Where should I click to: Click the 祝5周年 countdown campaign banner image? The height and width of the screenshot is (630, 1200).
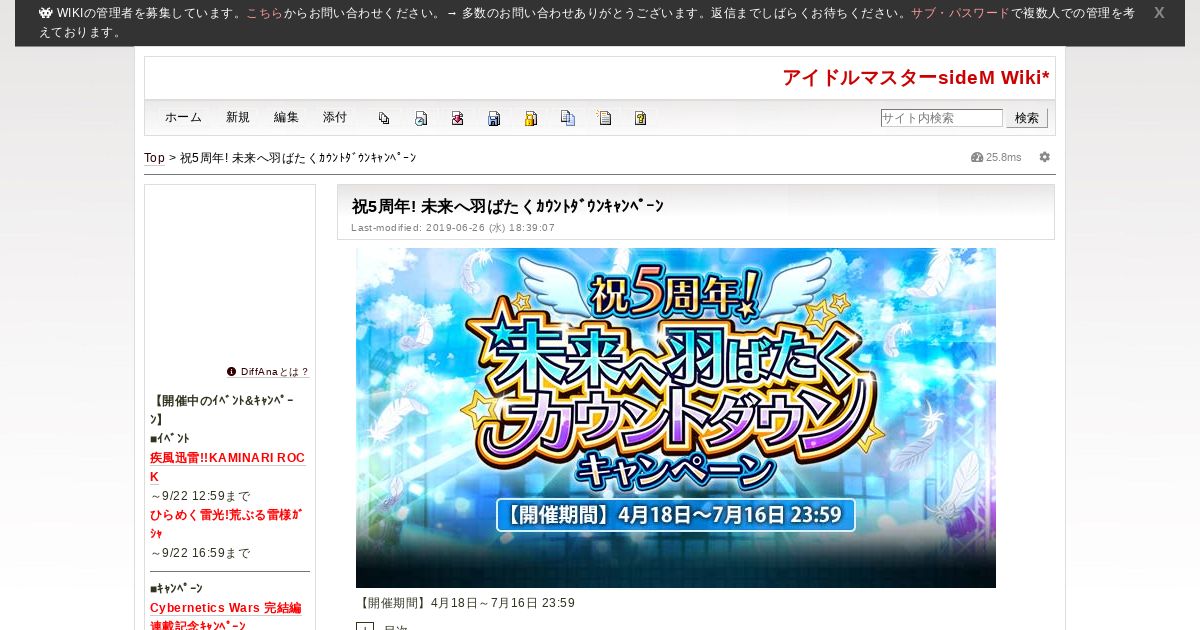[676, 418]
